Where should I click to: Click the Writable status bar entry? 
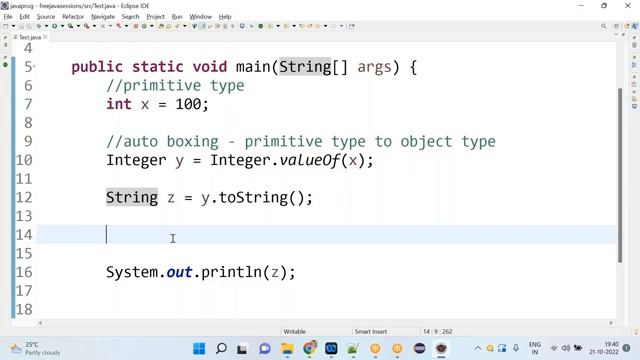pos(294,331)
